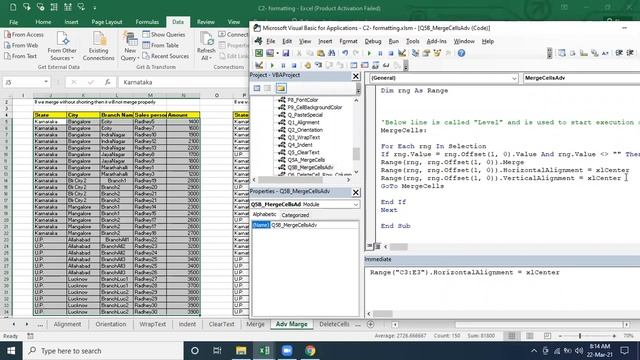Click the Reset stop icon in Standard toolbar
Image resolution: width=640 pixels, height=360 pixels.
tap(391, 53)
